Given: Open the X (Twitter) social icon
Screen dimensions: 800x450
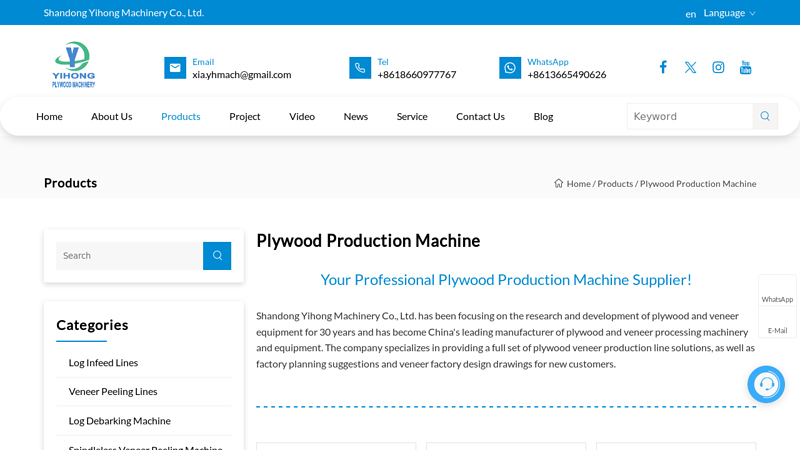Looking at the screenshot, I should pos(690,67).
